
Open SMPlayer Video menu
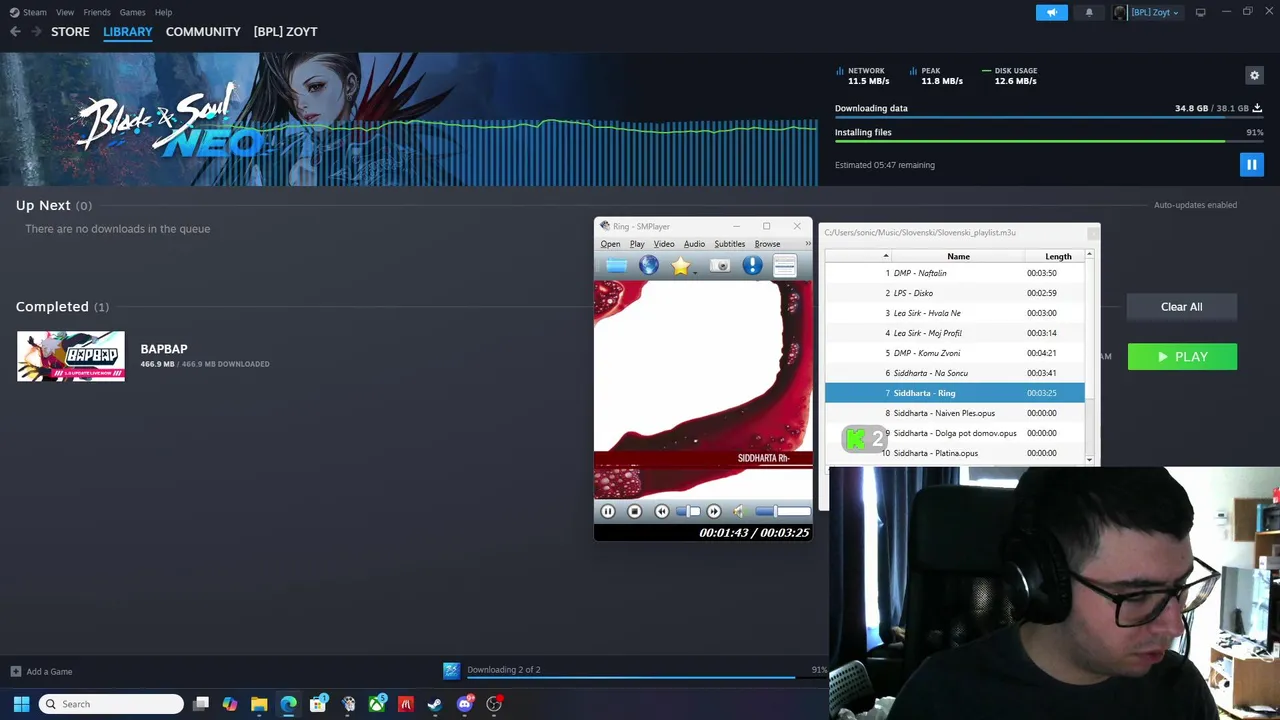click(x=664, y=244)
